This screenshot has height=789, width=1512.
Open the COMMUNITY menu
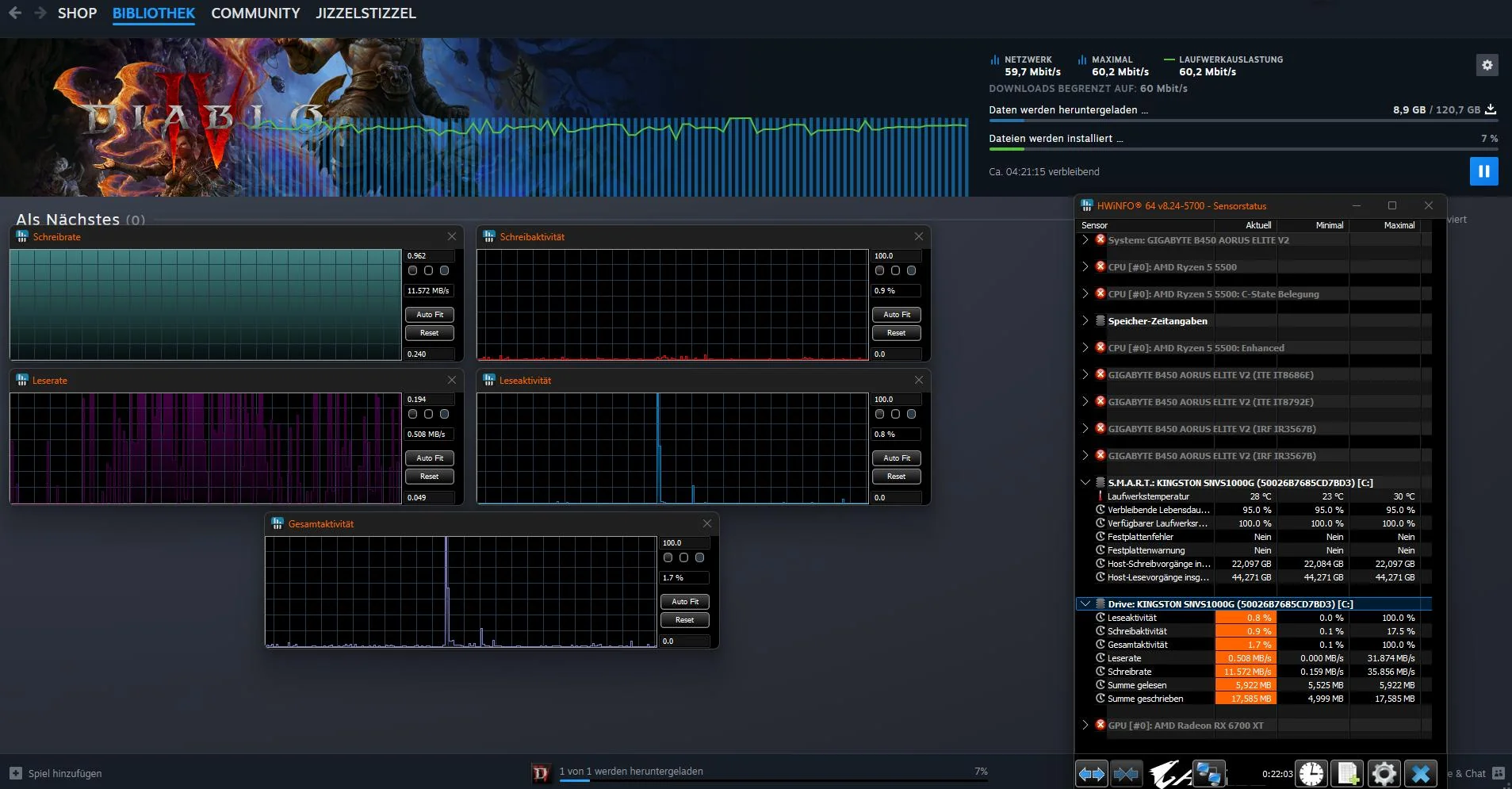click(x=255, y=13)
